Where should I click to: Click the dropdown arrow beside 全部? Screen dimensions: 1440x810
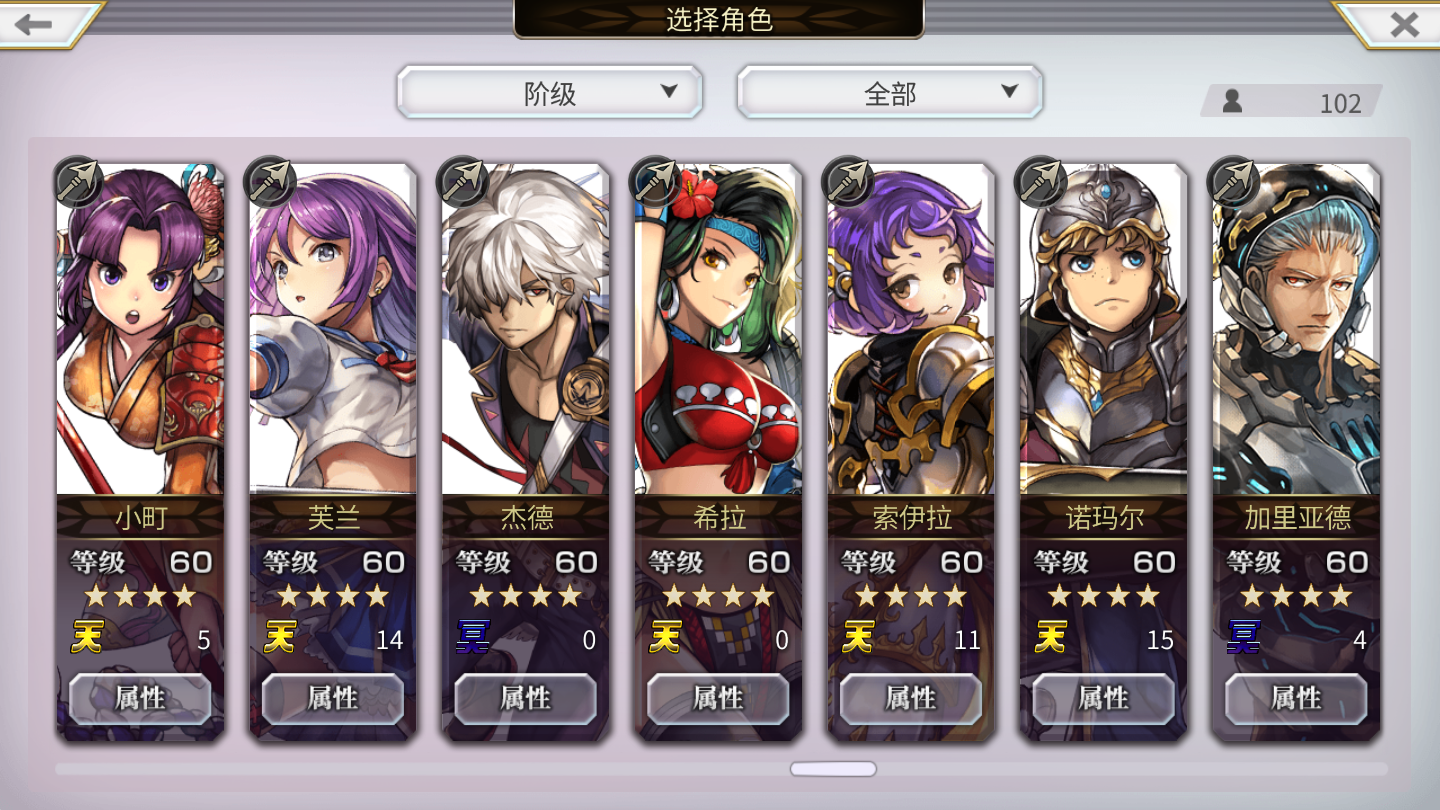(x=1009, y=92)
